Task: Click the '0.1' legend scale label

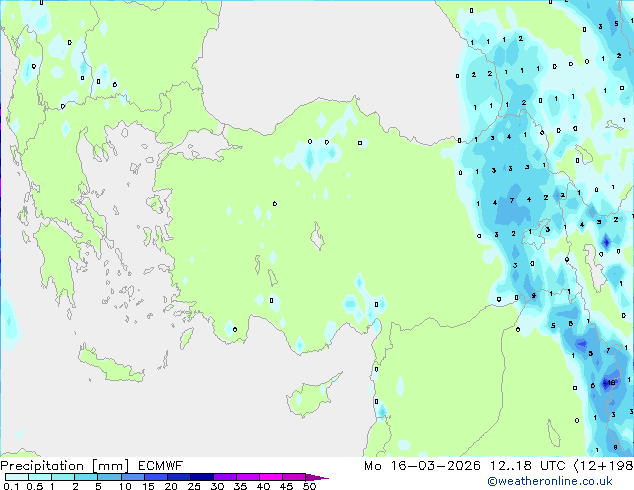Action: pyautogui.click(x=11, y=486)
